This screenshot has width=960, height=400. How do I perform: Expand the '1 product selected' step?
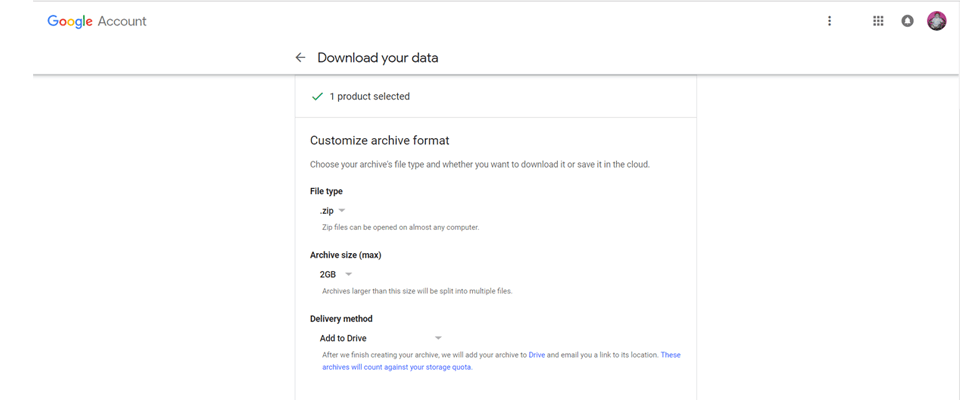[x=370, y=97]
